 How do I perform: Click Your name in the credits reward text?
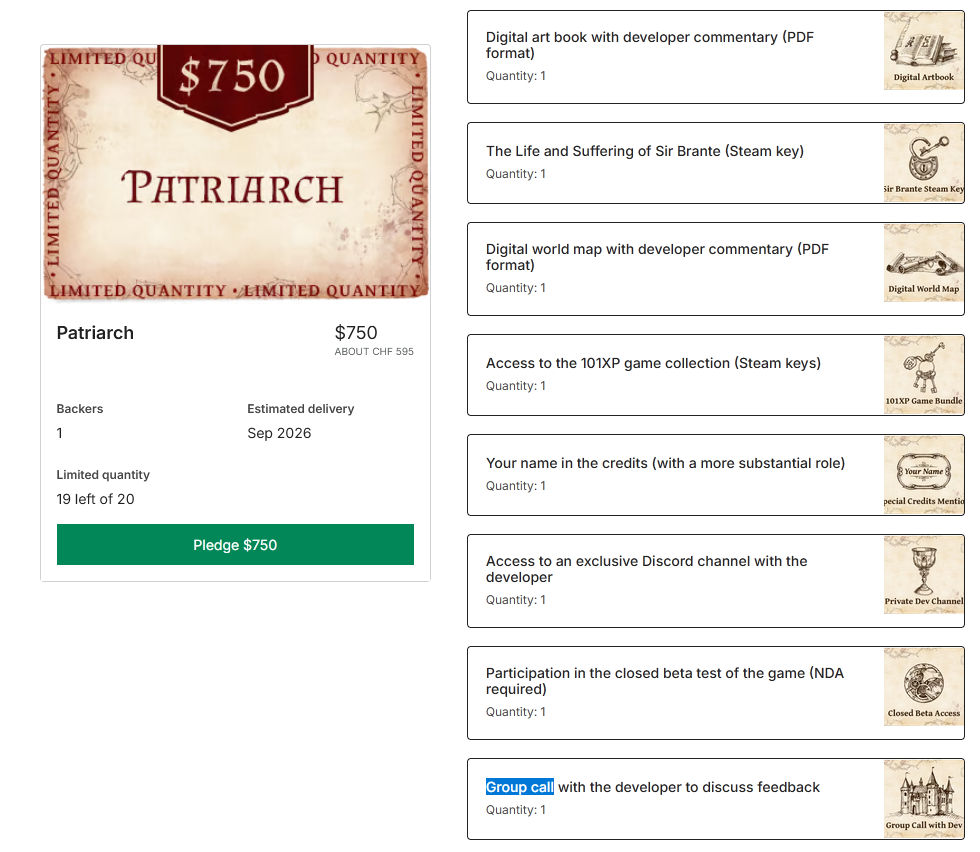point(665,463)
